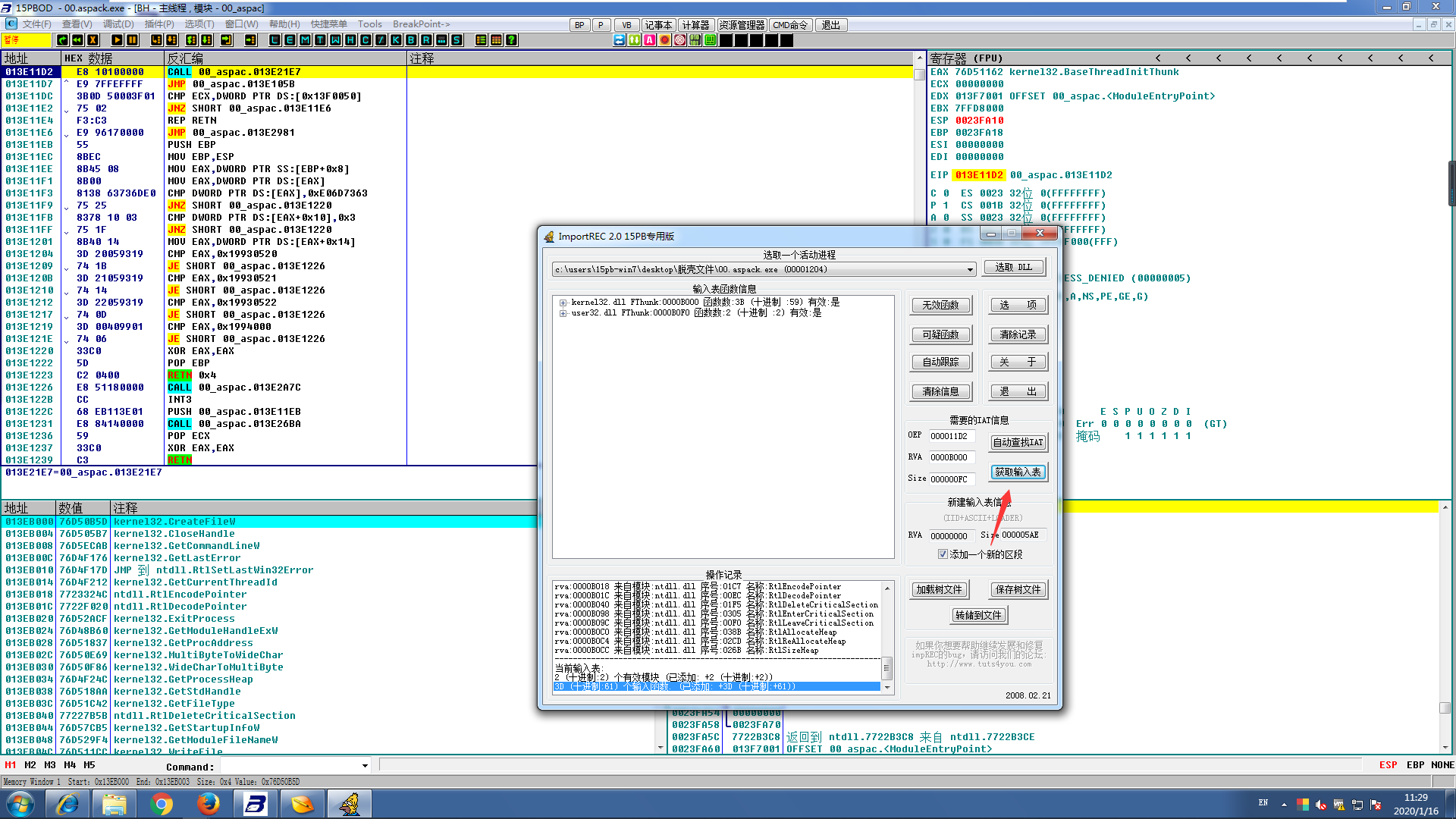This screenshot has width=1456, height=819.
Task: Open the 插件(P) plugins menu
Action: tap(158, 24)
